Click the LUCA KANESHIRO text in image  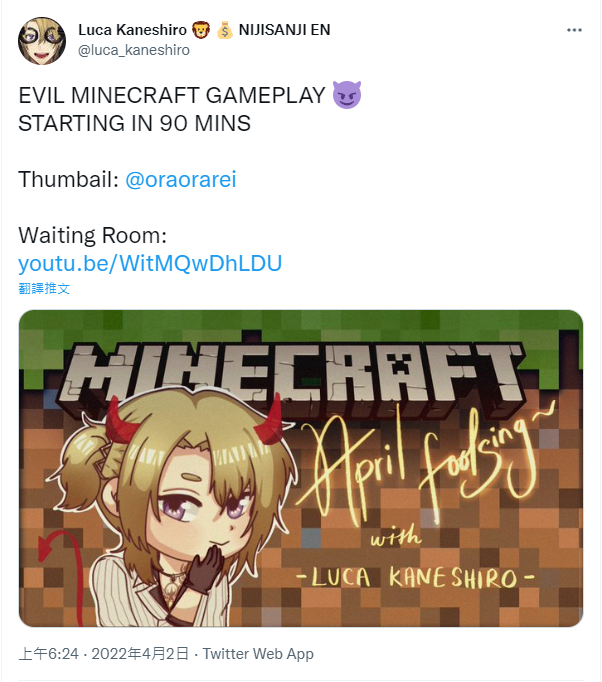tap(415, 578)
